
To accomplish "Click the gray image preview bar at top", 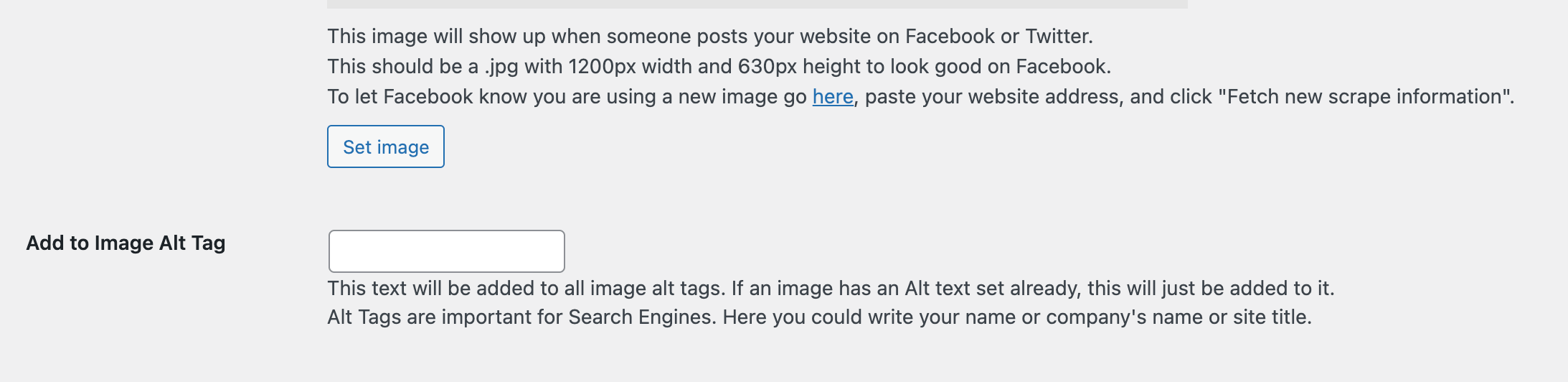I will tap(757, 4).
